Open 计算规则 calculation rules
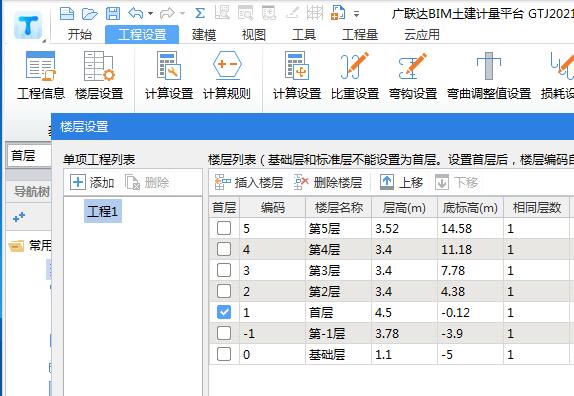 coord(227,76)
